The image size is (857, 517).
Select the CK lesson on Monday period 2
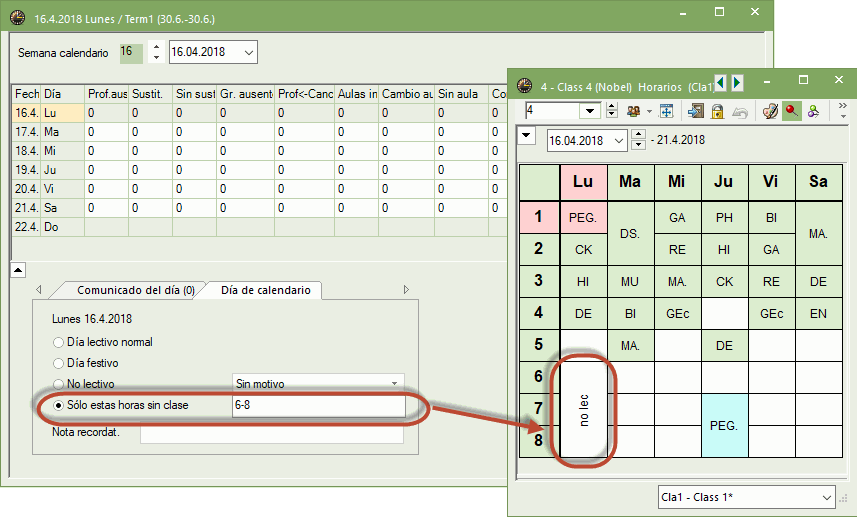583,250
